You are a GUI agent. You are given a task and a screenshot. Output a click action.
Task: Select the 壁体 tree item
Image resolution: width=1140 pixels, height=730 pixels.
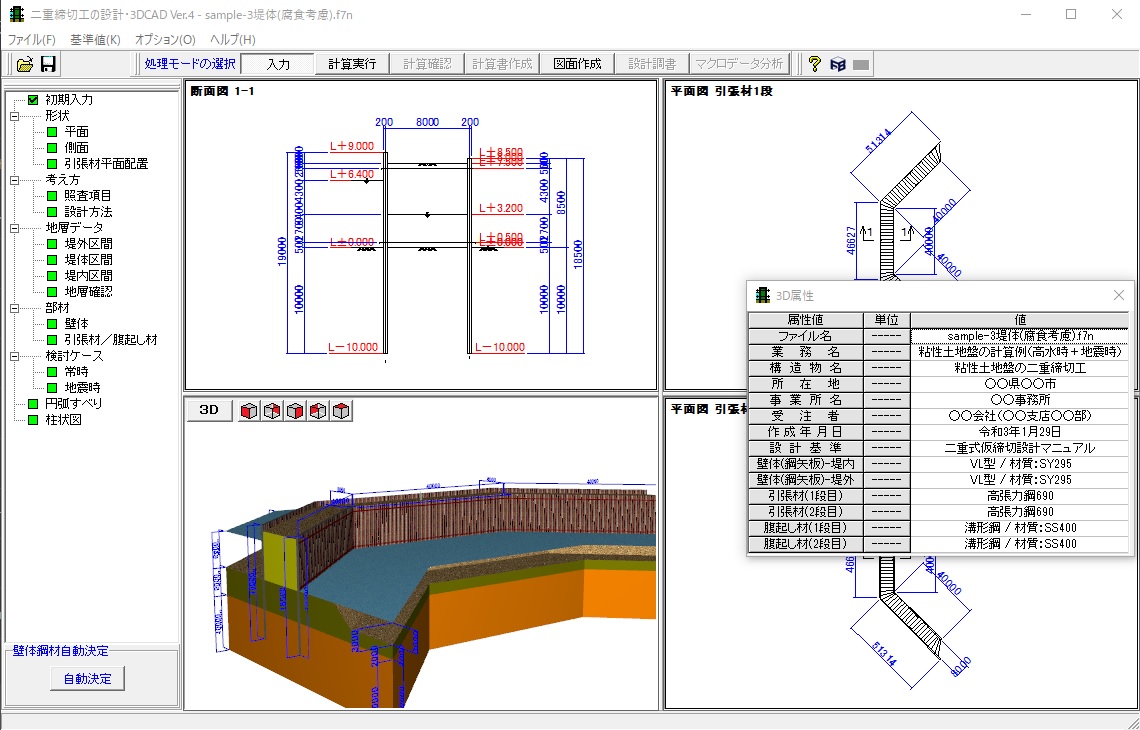click(x=76, y=324)
